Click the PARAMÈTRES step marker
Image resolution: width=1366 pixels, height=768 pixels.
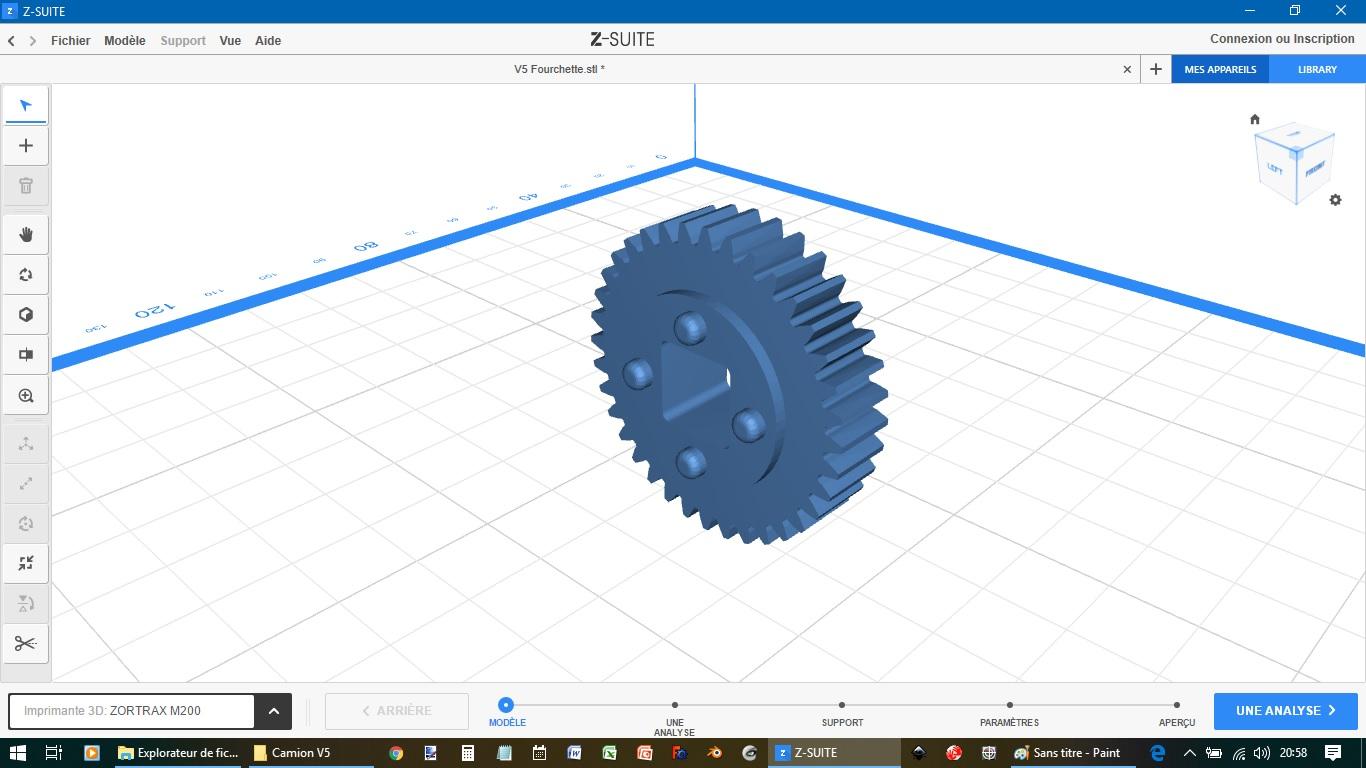pos(1009,705)
